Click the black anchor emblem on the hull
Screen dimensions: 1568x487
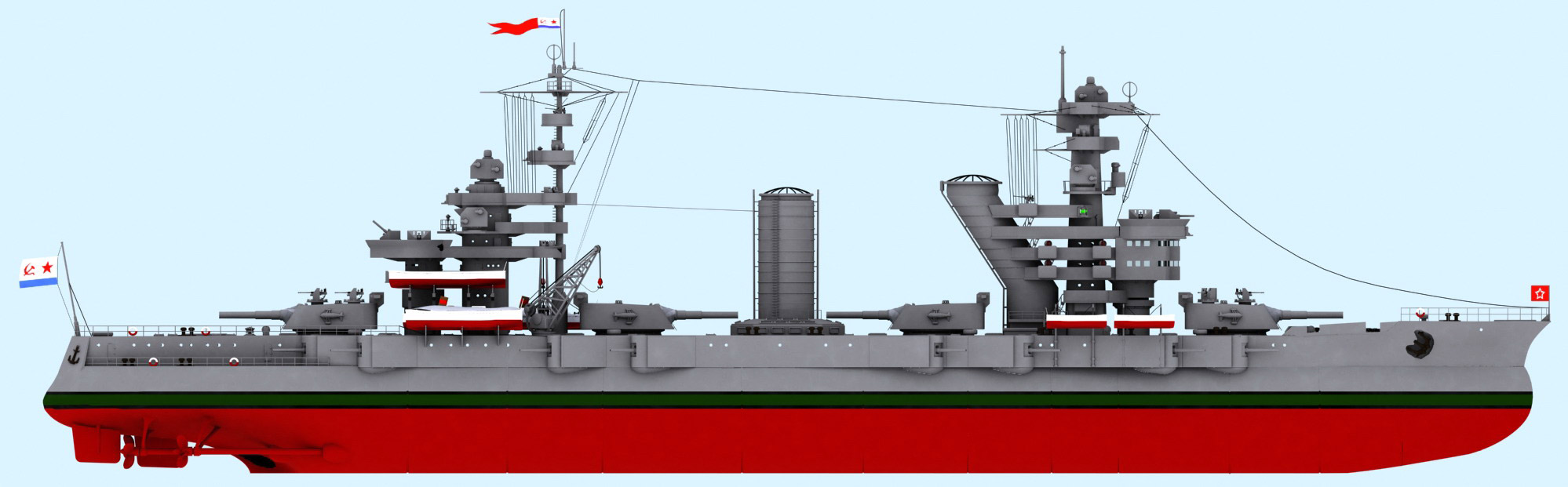click(75, 355)
